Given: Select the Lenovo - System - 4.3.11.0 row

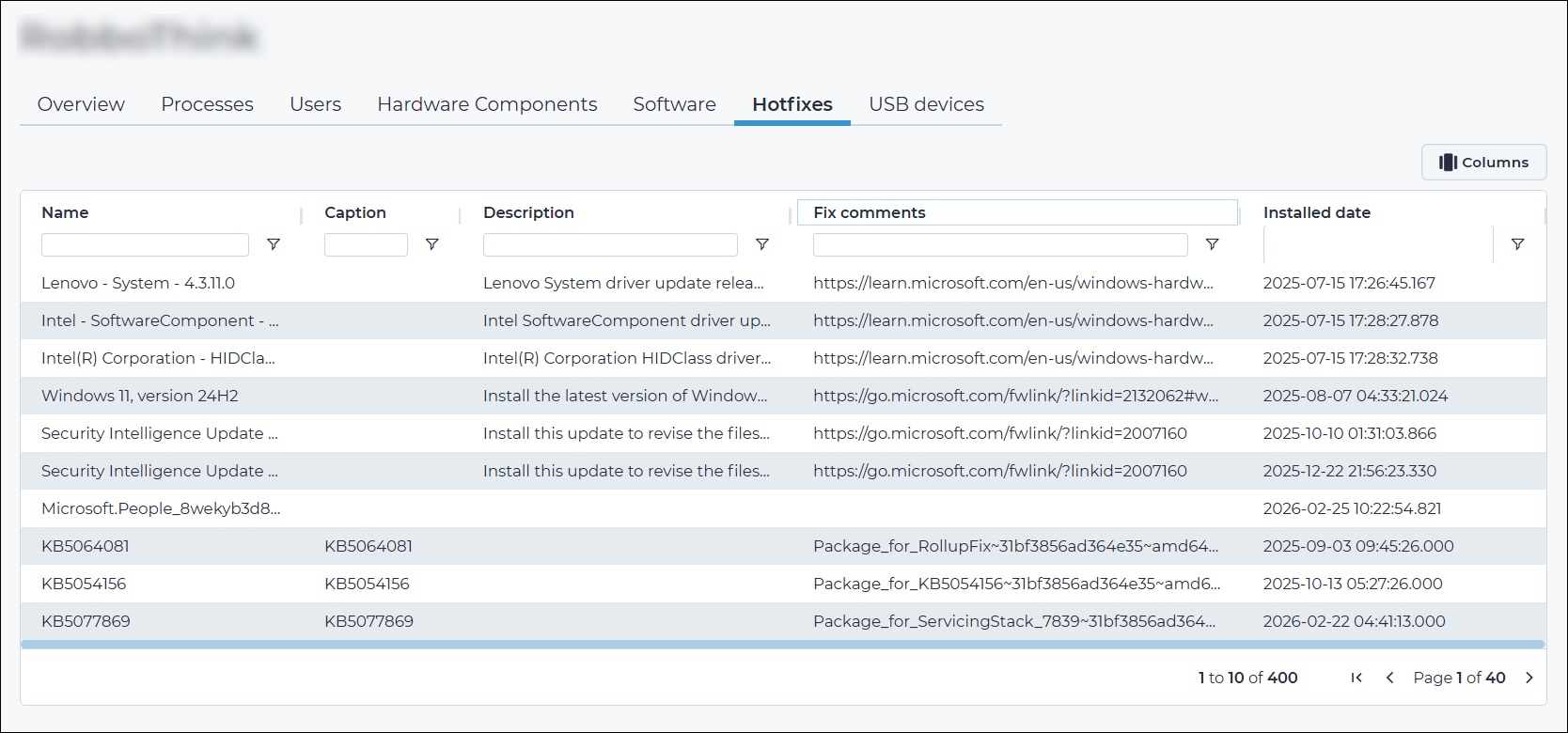Looking at the screenshot, I should click(783, 283).
